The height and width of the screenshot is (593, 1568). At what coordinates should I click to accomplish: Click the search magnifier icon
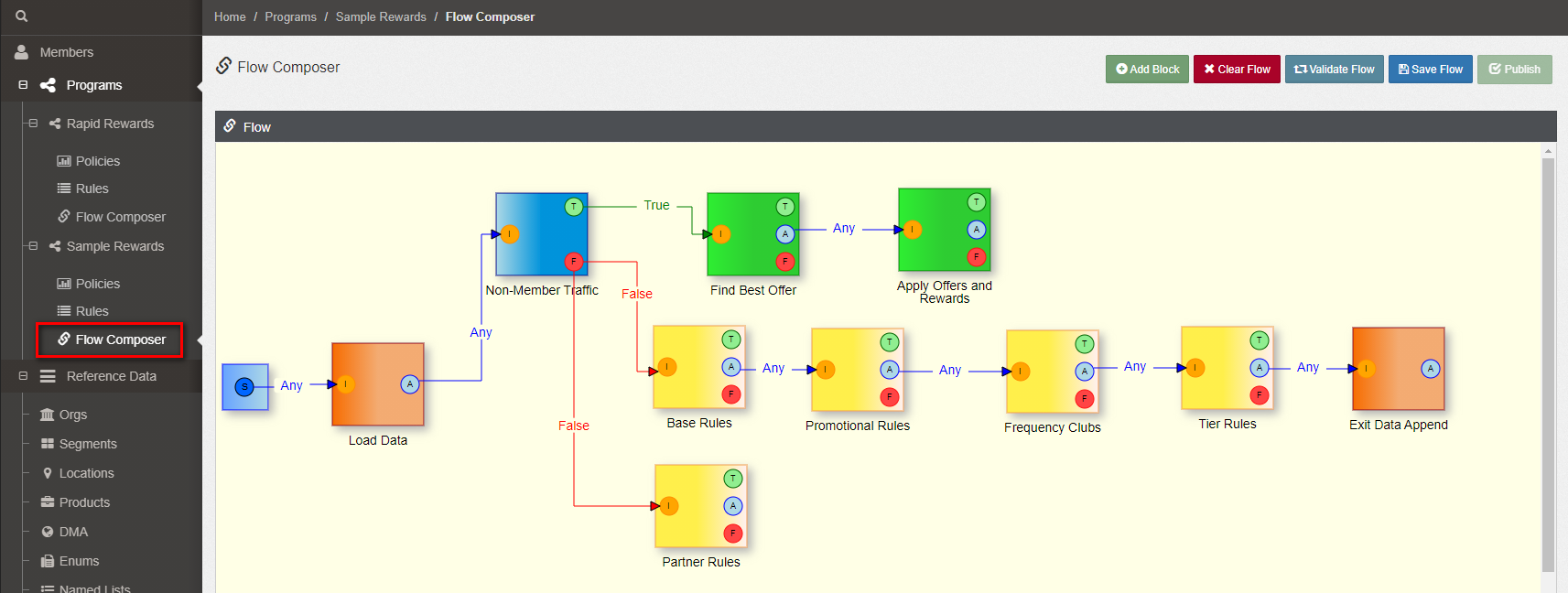(x=22, y=16)
